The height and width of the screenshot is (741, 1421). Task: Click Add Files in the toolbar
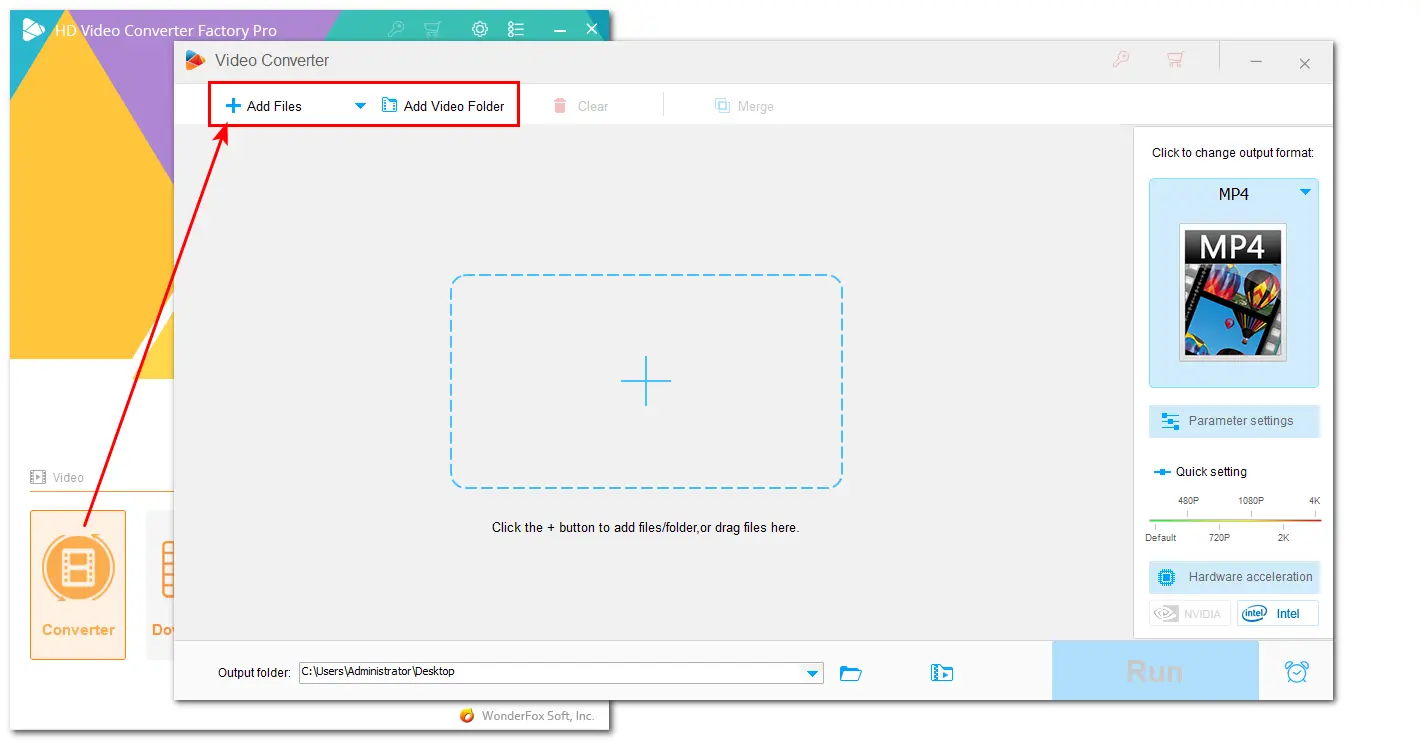pyautogui.click(x=264, y=106)
